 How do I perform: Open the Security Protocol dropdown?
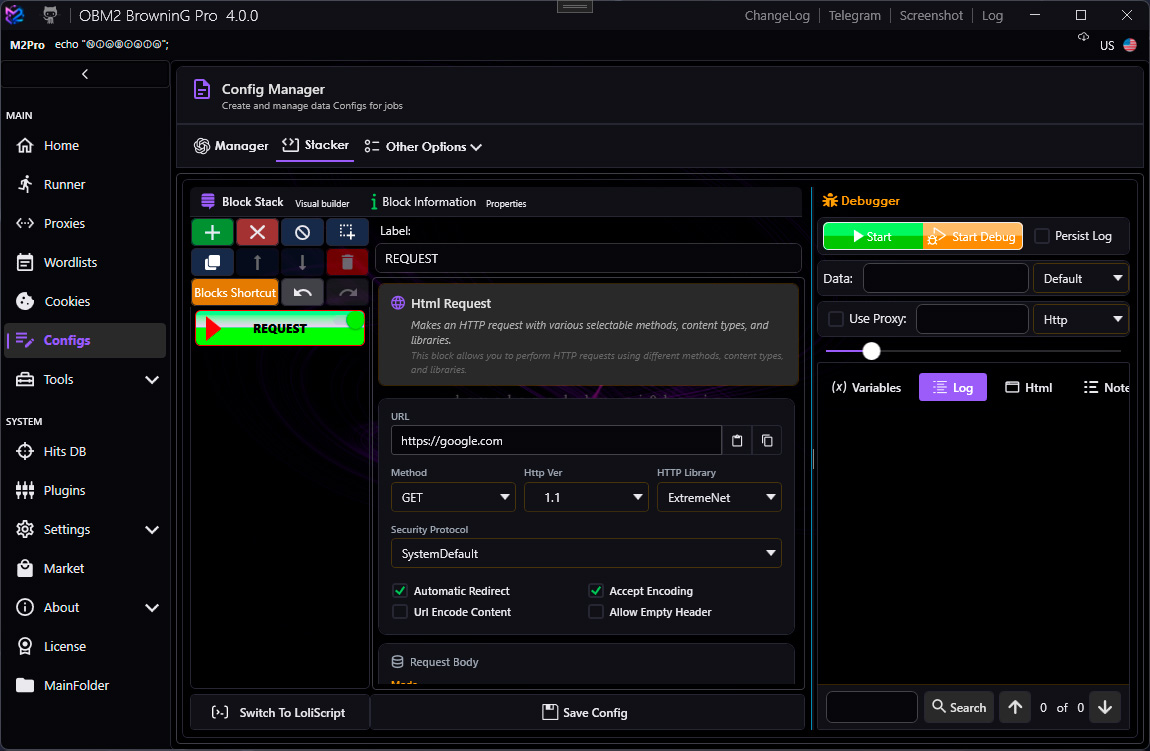tap(586, 554)
